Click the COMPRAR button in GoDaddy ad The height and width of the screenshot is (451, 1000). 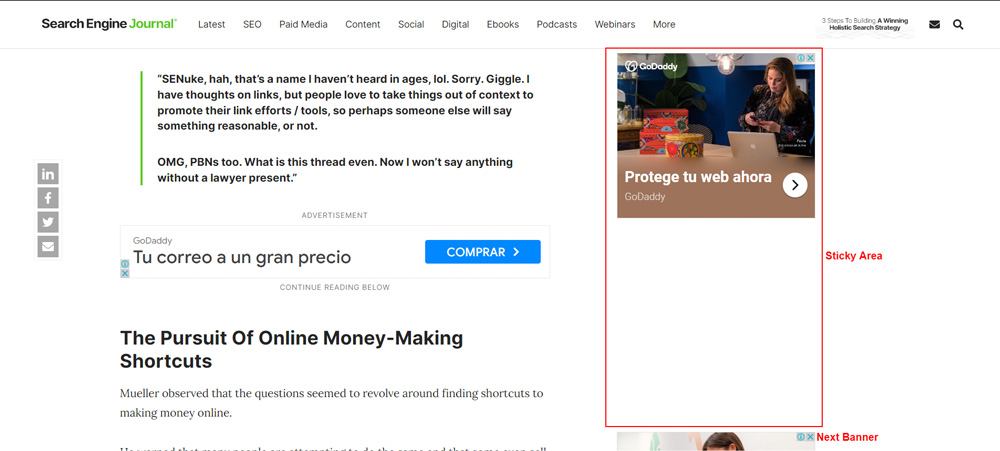tap(483, 252)
